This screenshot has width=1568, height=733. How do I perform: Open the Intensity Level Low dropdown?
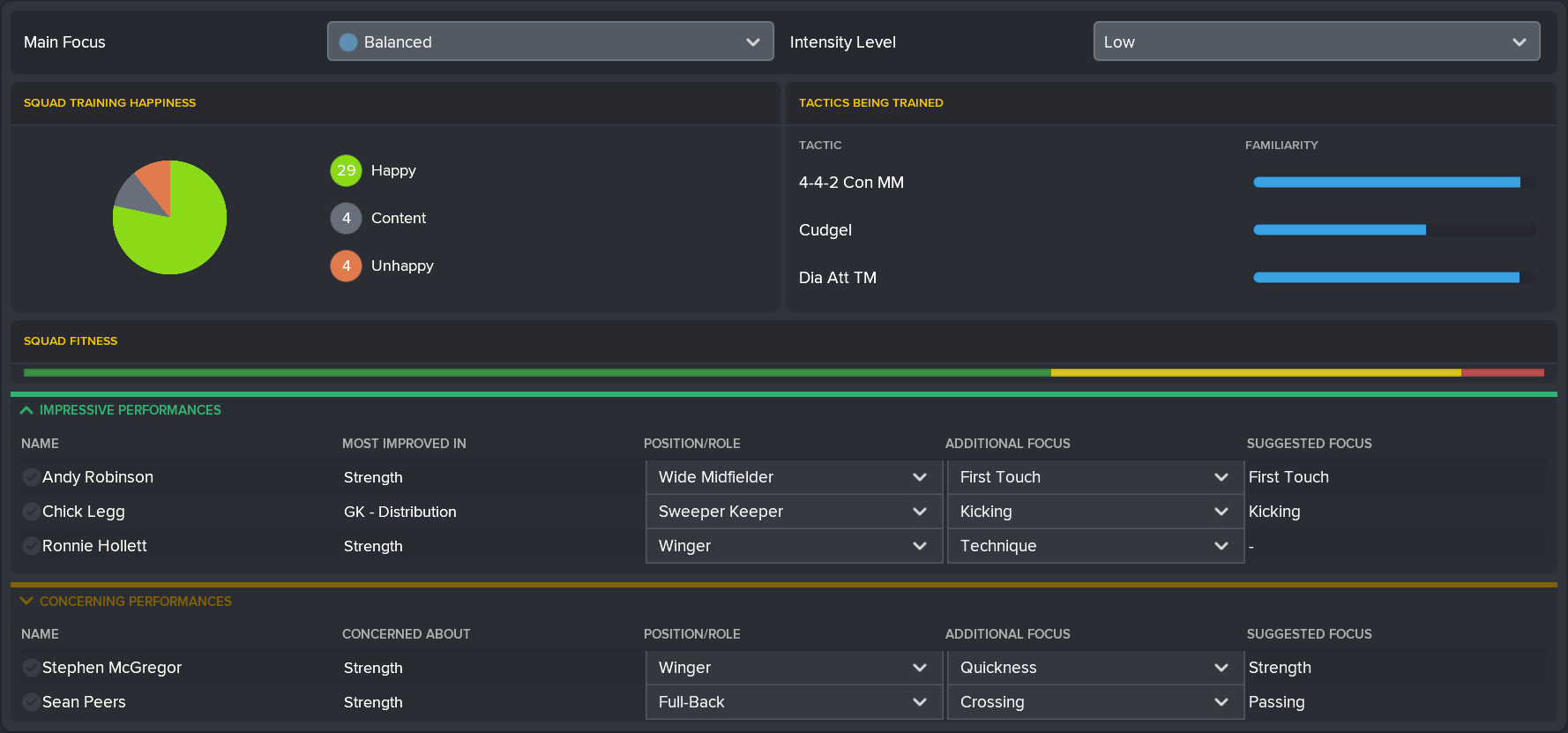(1316, 41)
